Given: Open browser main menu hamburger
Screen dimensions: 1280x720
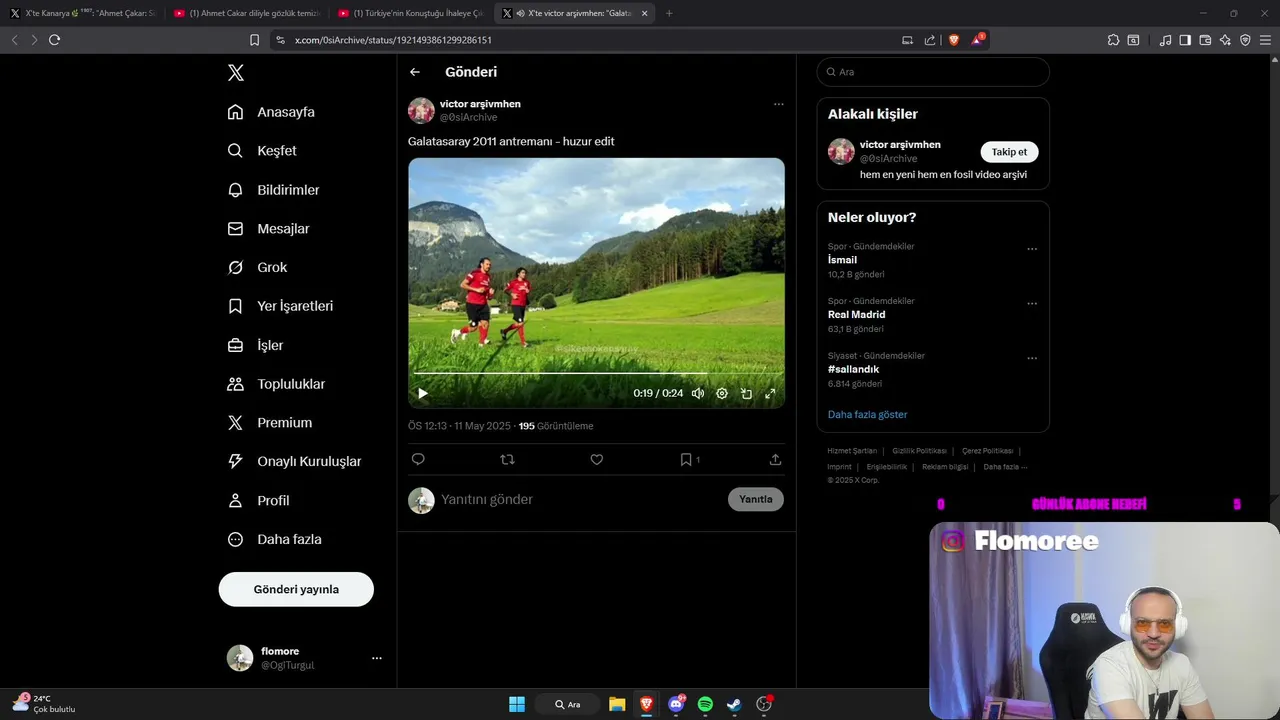Looking at the screenshot, I should click(1265, 40).
